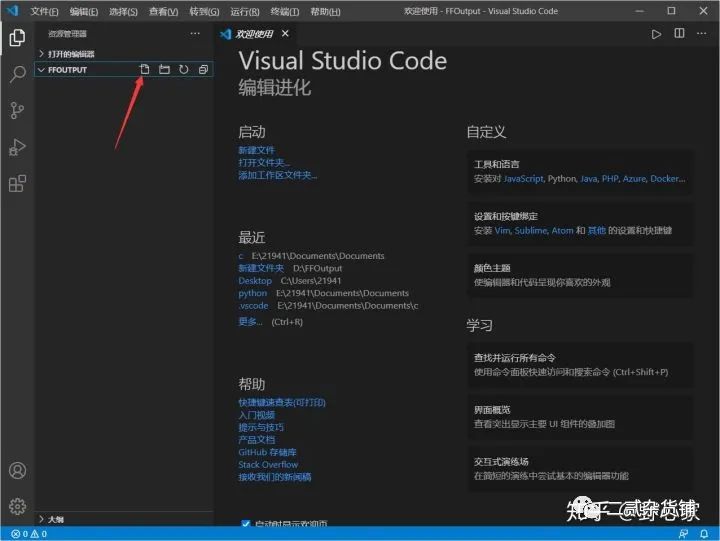The width and height of the screenshot is (720, 541).
Task: Install Sublime keybindings link
Action: (531, 231)
